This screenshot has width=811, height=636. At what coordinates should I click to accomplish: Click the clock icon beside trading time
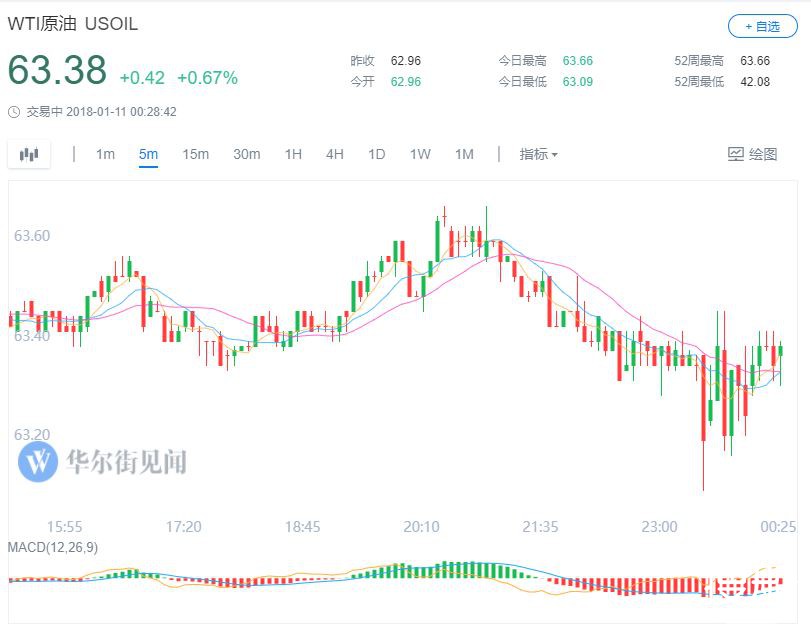coord(14,112)
